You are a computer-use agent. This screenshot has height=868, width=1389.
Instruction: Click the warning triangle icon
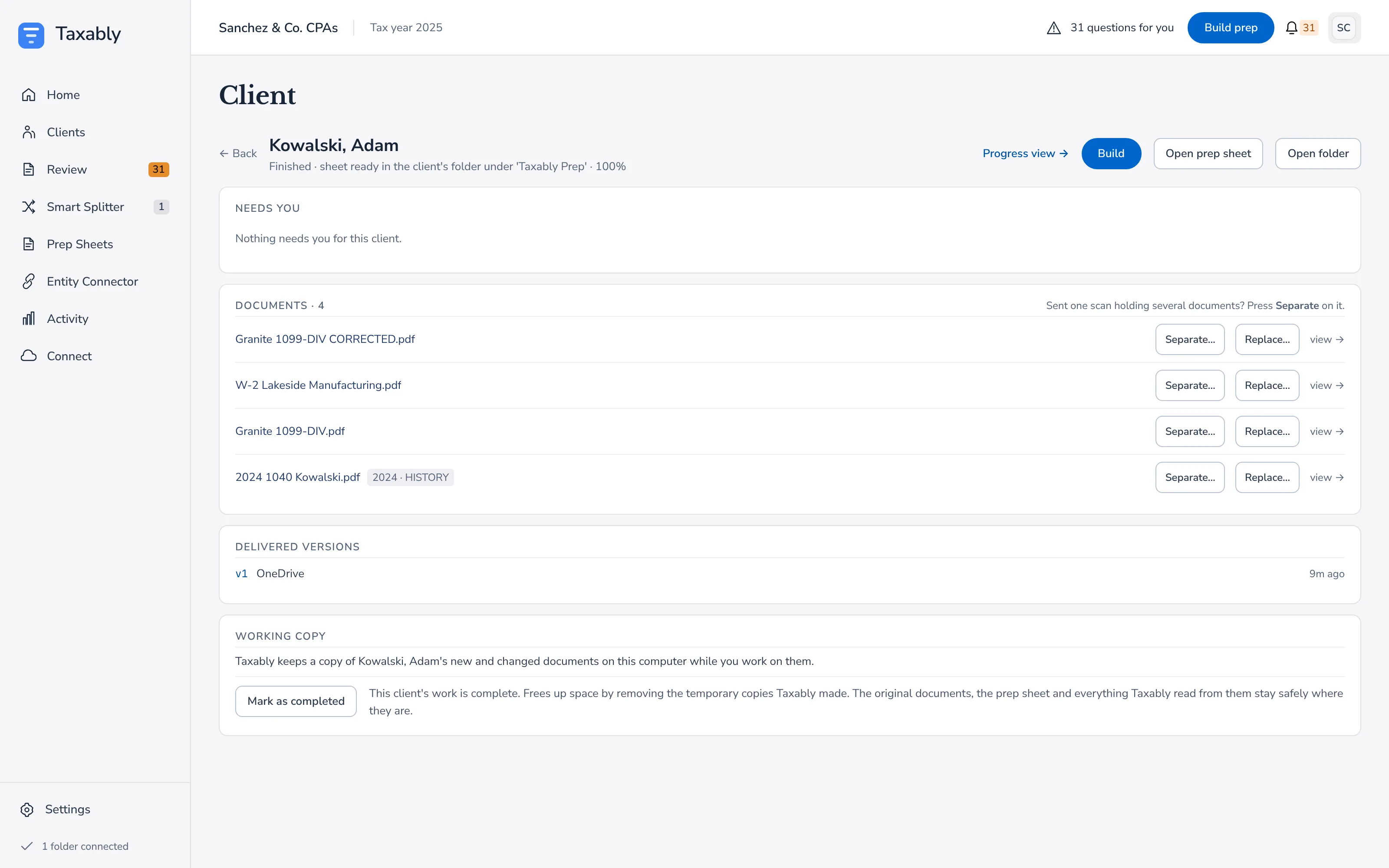1054,27
